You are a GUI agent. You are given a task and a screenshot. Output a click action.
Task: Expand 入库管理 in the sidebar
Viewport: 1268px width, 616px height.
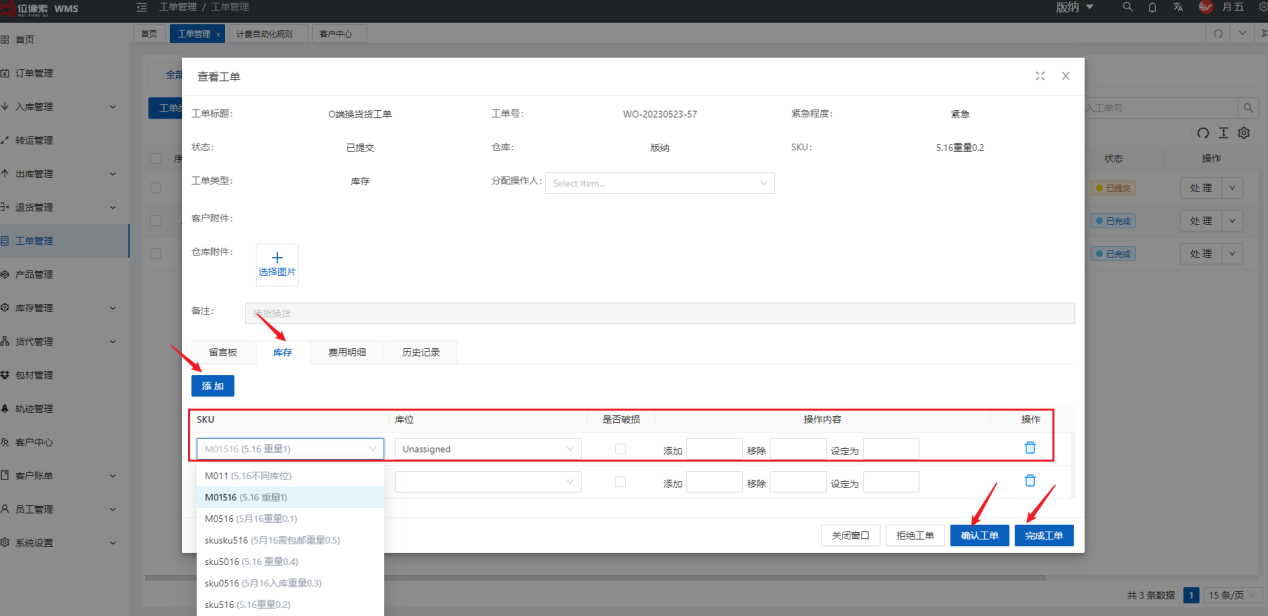[112, 107]
